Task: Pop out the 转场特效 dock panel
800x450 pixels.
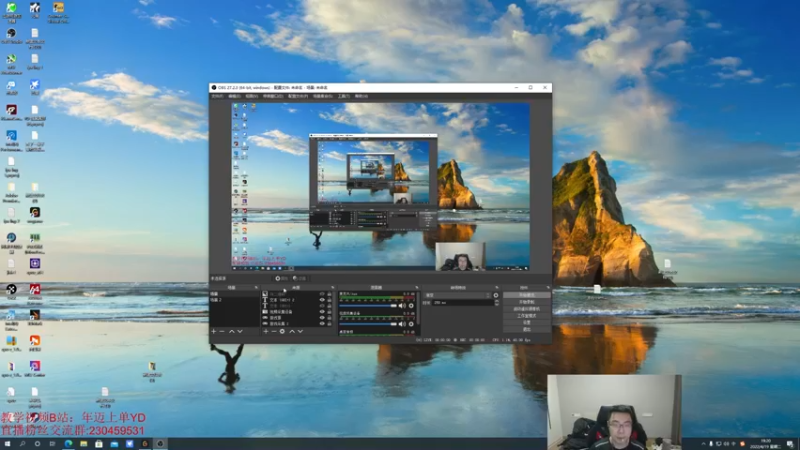Action: [497, 287]
